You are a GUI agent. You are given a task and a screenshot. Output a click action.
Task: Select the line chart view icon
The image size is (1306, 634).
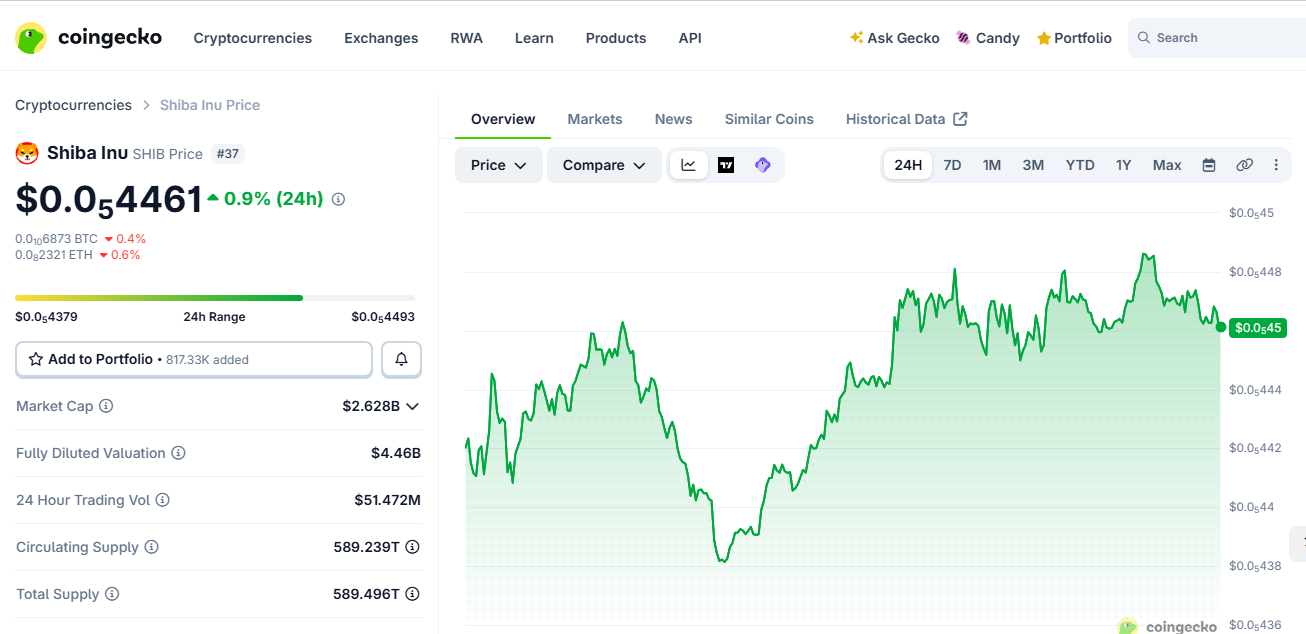[x=689, y=165]
